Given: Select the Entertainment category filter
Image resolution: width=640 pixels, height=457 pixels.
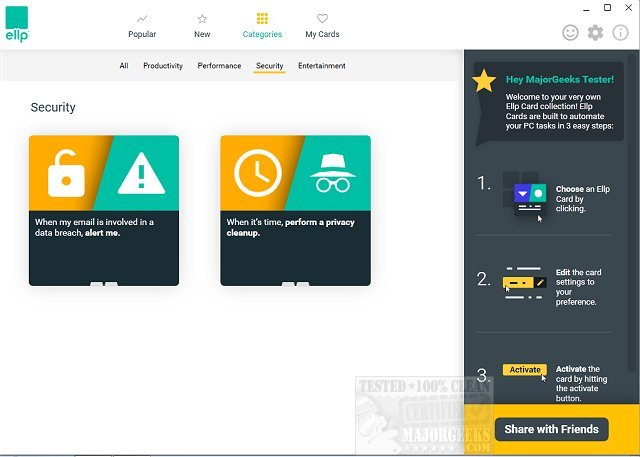Looking at the screenshot, I should [x=322, y=66].
